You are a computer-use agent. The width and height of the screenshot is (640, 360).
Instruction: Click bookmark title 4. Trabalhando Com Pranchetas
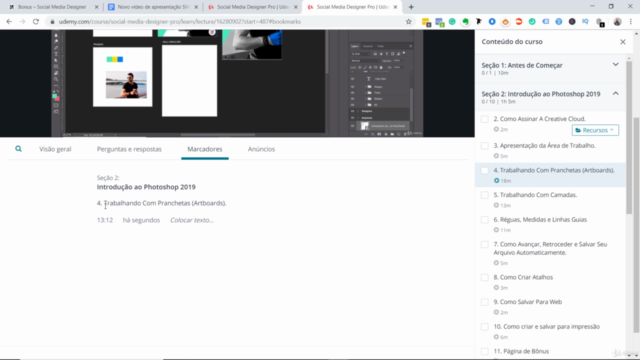pos(161,203)
